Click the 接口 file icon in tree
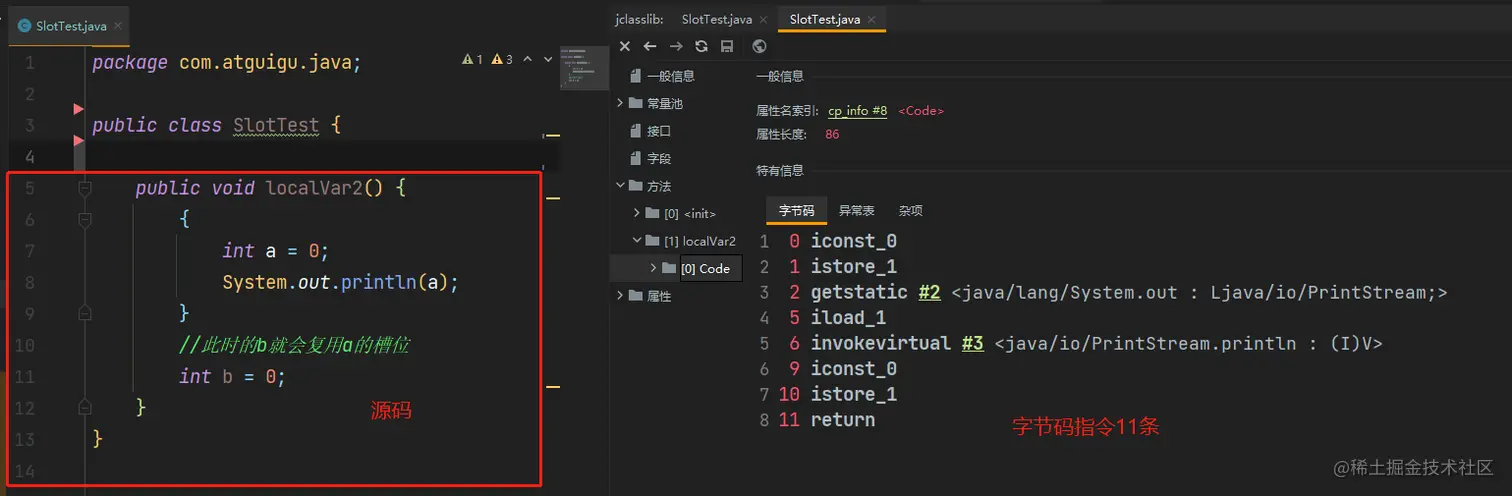1512x496 pixels. (x=636, y=131)
